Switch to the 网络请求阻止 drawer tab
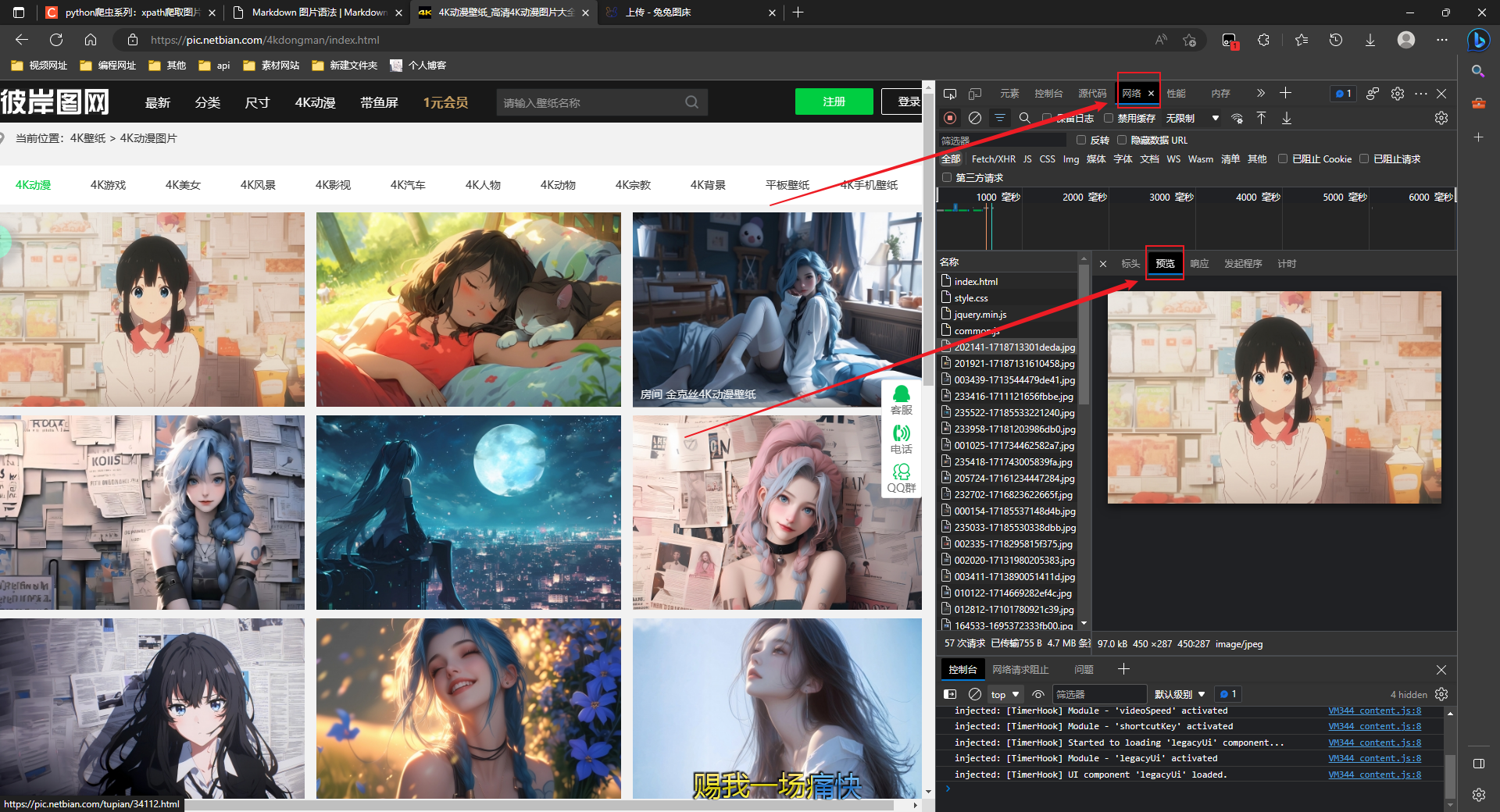The width and height of the screenshot is (1500, 812). click(1020, 670)
